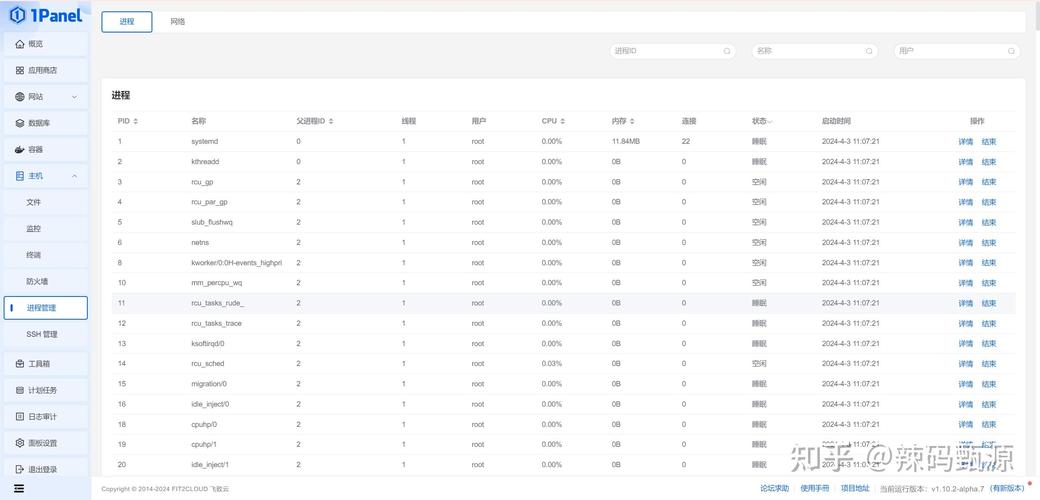Click the 有新版本 update notice
This screenshot has width=1040, height=500.
1006,488
